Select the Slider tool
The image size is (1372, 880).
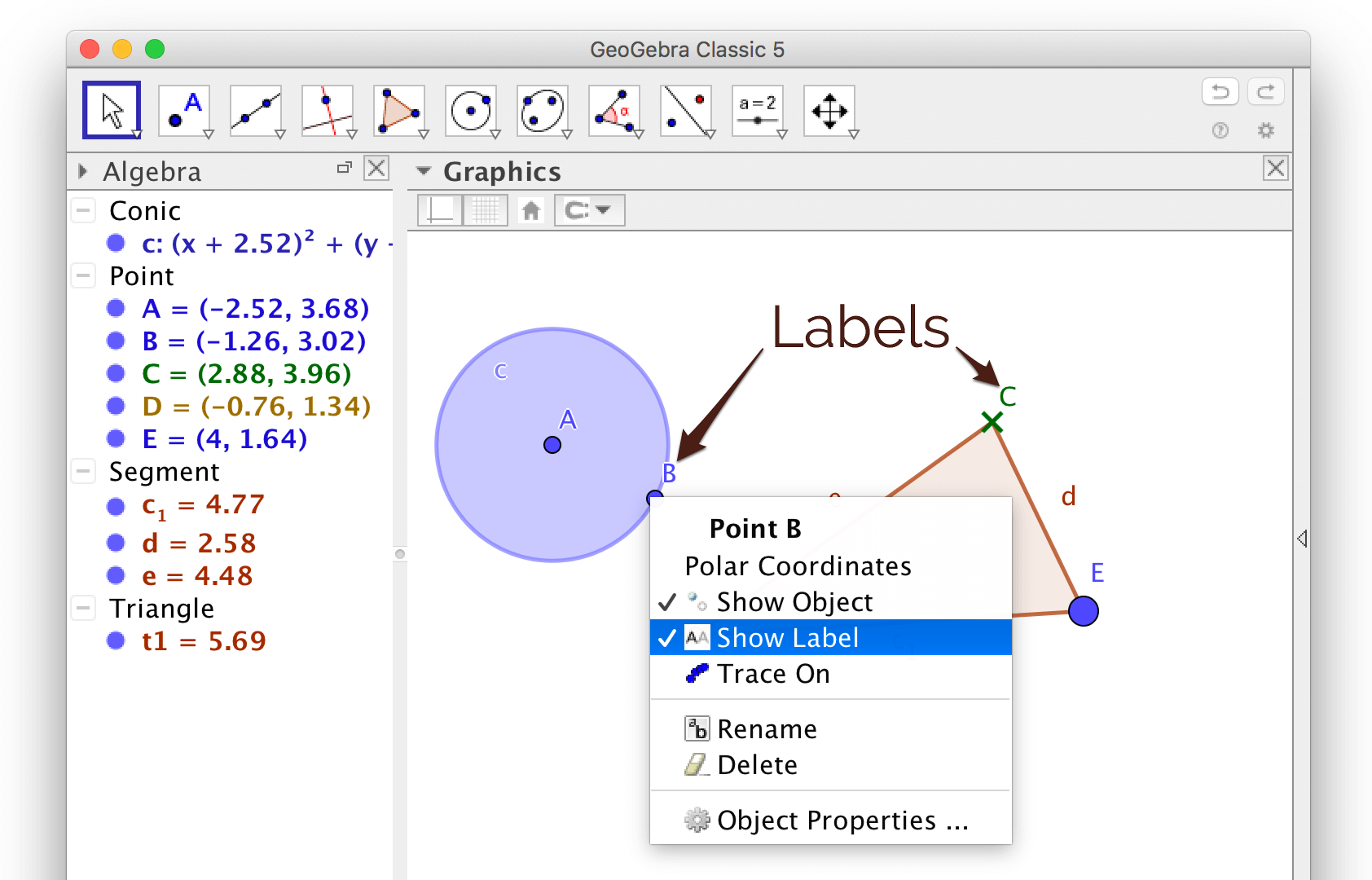coord(758,110)
